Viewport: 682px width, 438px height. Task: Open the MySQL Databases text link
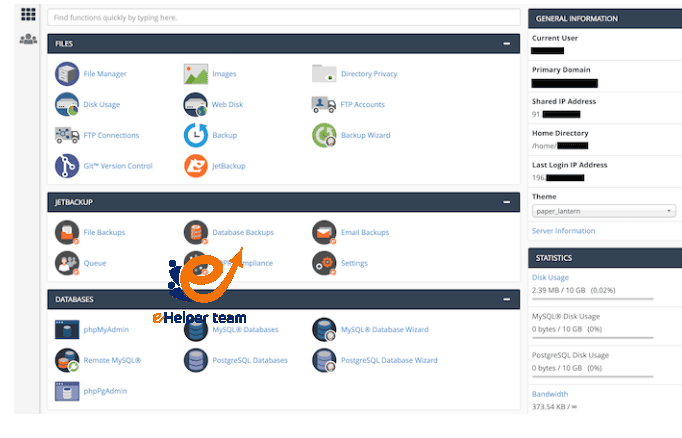pos(245,330)
